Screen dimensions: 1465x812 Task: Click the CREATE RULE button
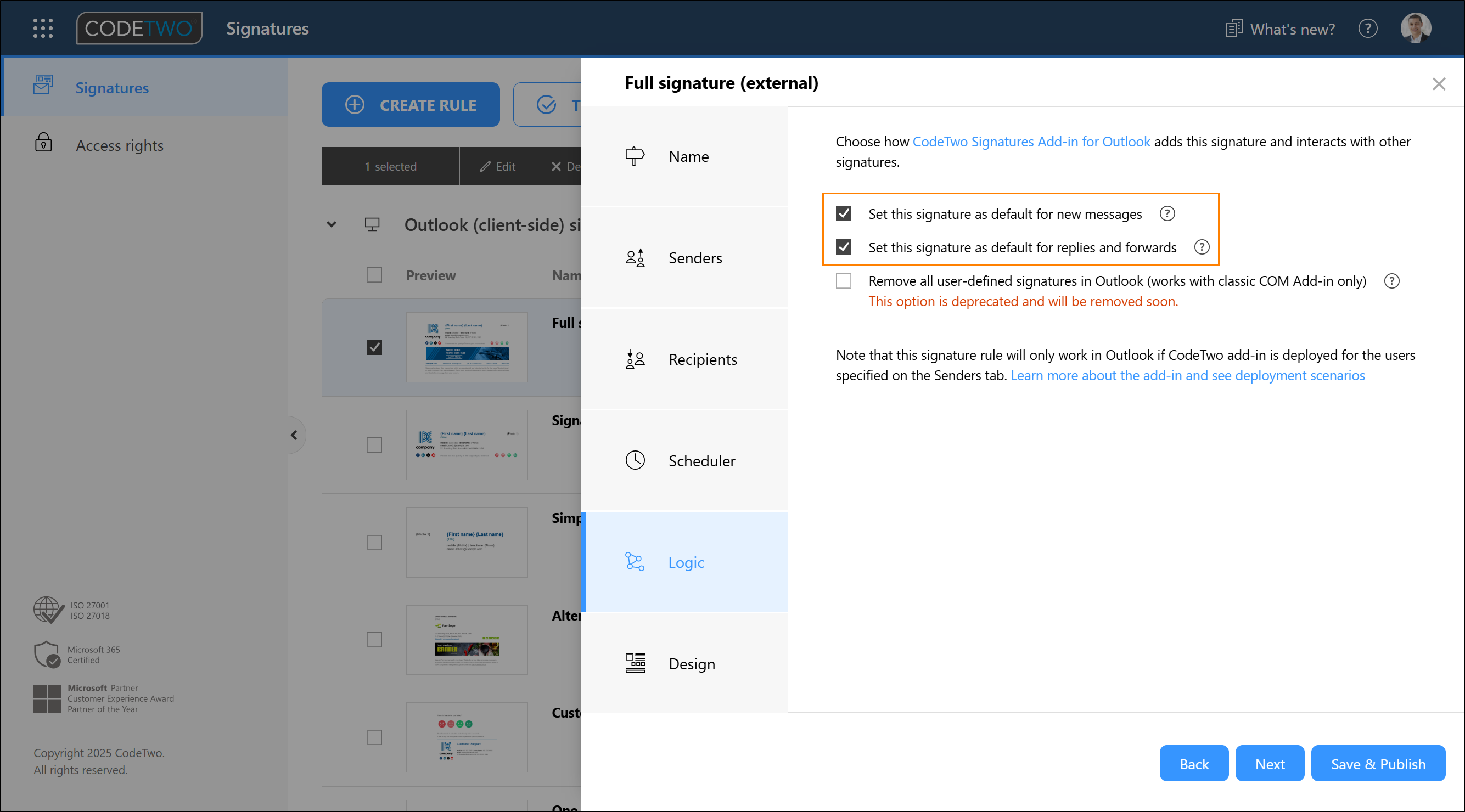coord(411,105)
